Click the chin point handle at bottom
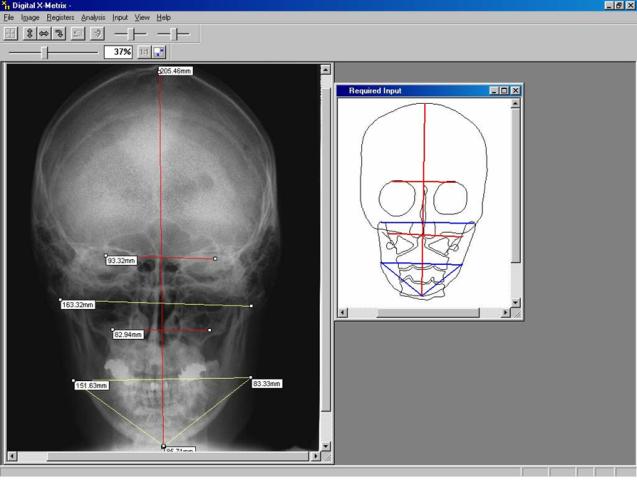The height and width of the screenshot is (480, 637). tap(163, 446)
